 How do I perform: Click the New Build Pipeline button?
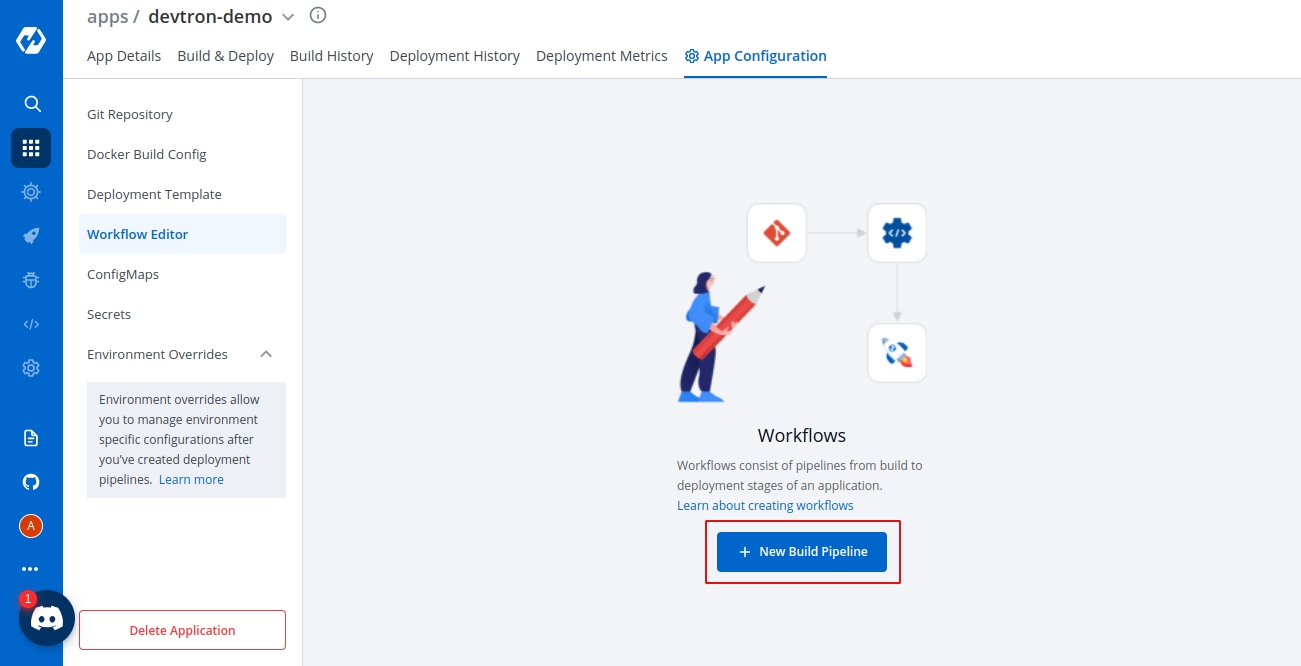[x=802, y=552]
